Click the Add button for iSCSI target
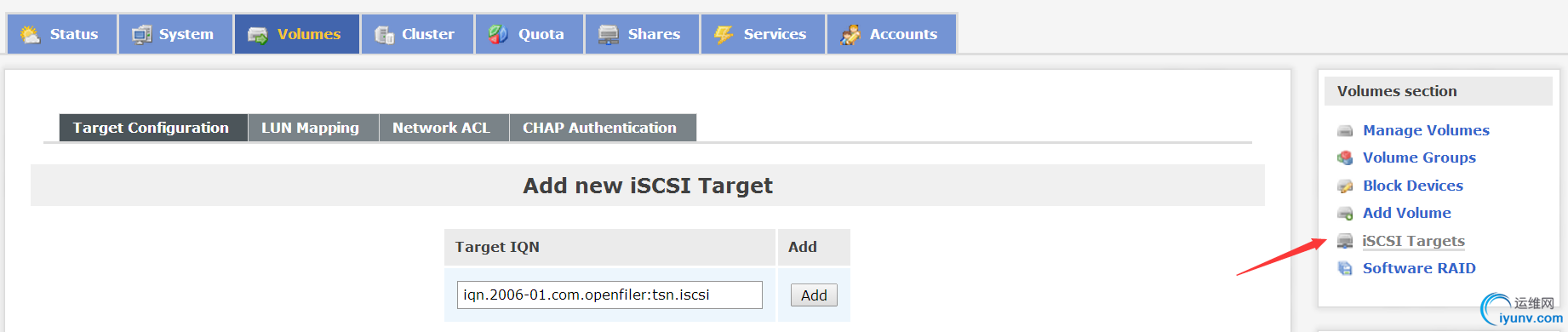 814,295
